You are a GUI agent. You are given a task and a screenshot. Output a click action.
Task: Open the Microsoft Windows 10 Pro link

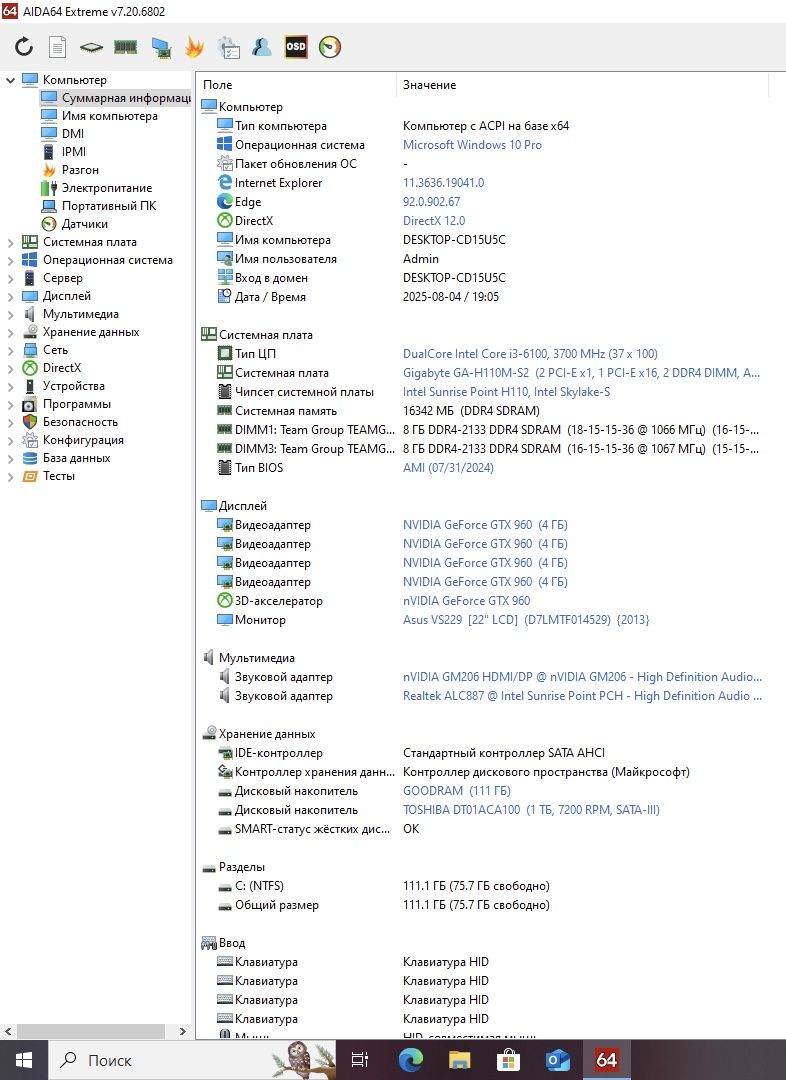[472, 145]
